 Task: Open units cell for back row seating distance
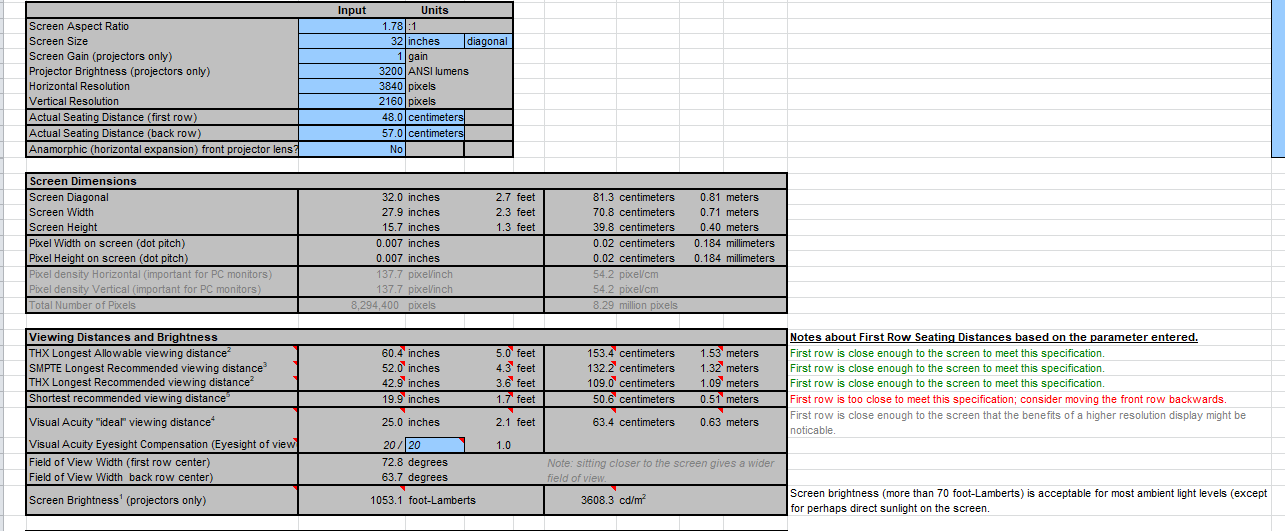pyautogui.click(x=435, y=133)
